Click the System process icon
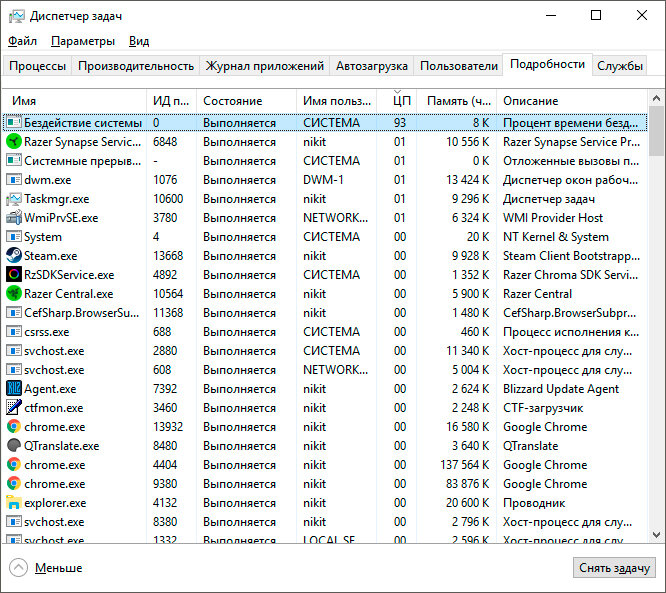666x593 pixels. click(14, 237)
